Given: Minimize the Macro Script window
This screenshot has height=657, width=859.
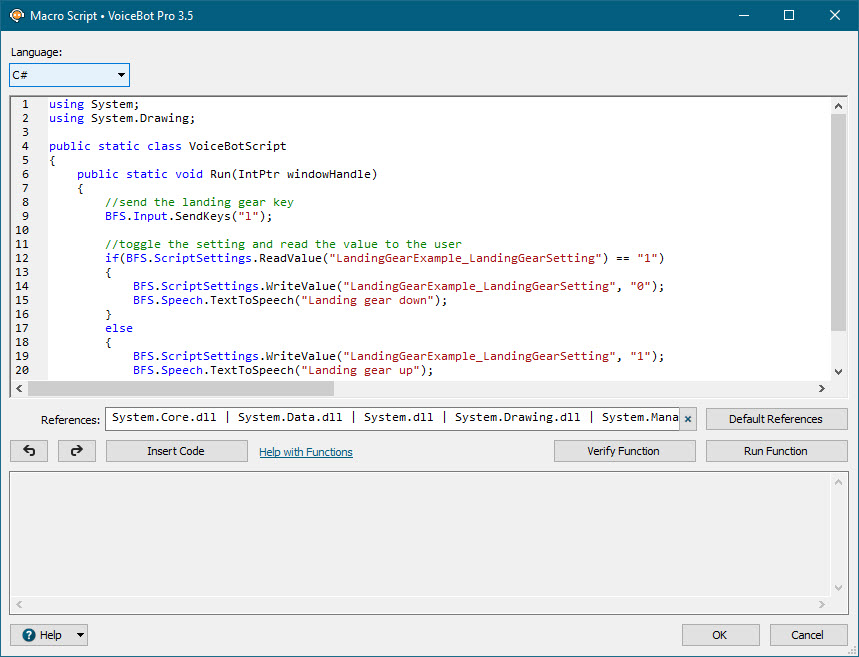Looking at the screenshot, I should coord(743,15).
